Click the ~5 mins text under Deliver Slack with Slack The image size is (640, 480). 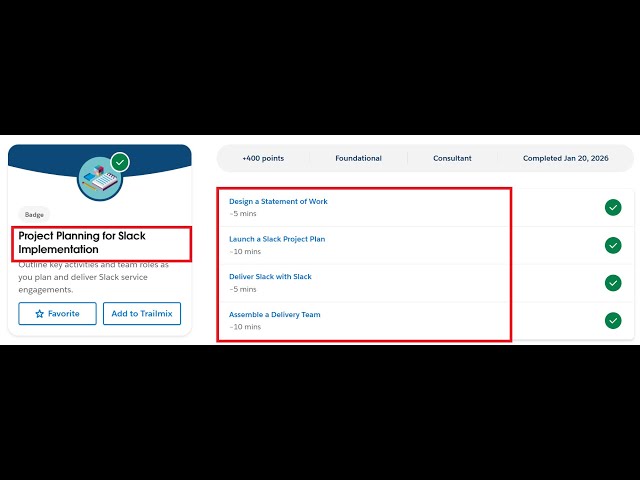click(243, 289)
